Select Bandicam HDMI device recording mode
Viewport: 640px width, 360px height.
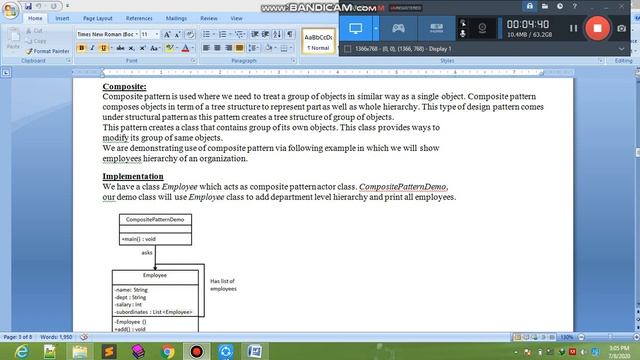(x=436, y=28)
